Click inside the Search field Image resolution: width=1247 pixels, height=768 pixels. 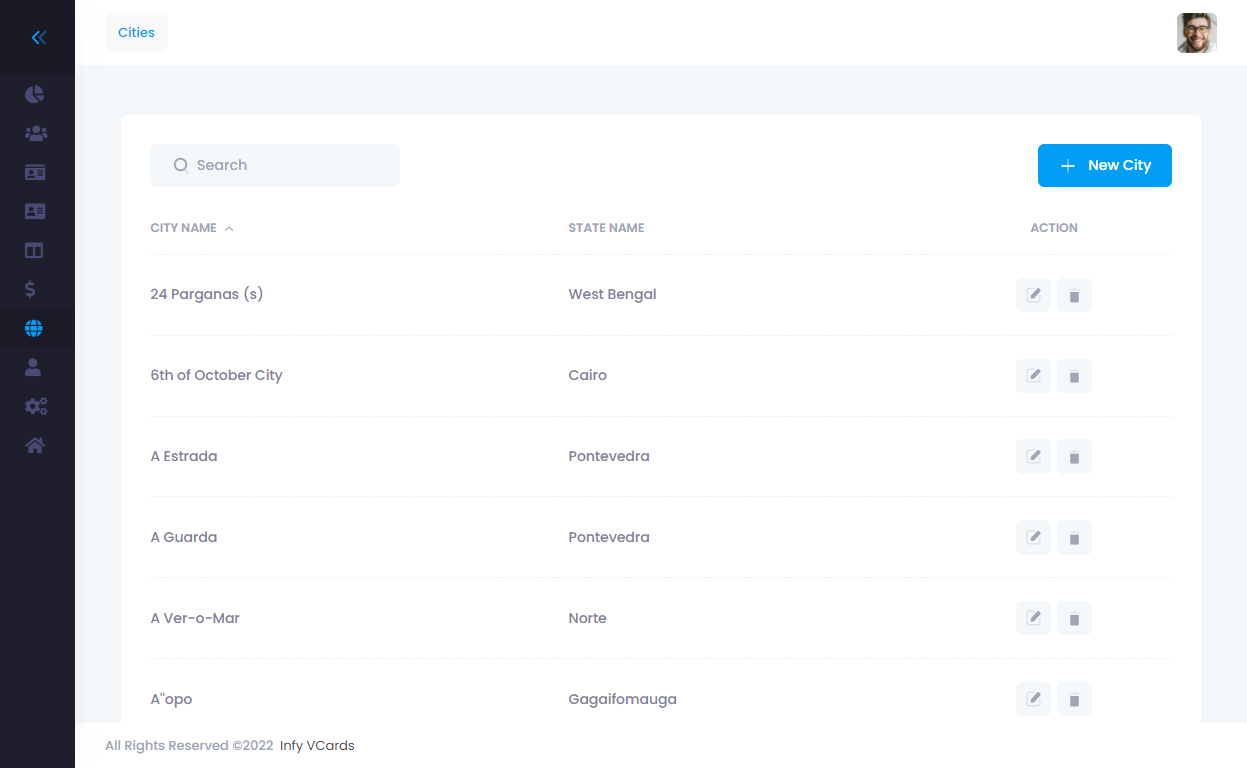click(275, 165)
